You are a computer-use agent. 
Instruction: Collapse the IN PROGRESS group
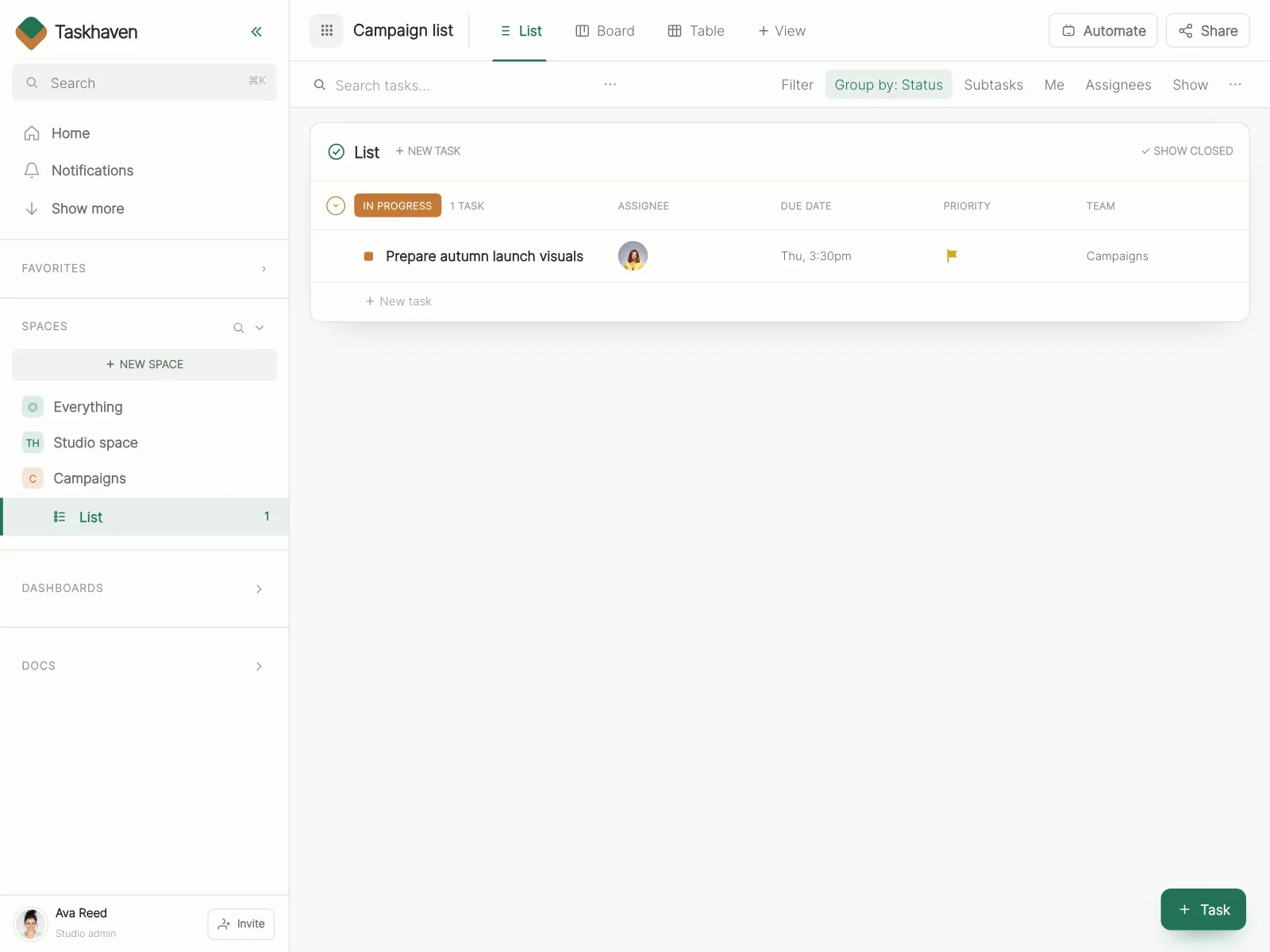(336, 205)
